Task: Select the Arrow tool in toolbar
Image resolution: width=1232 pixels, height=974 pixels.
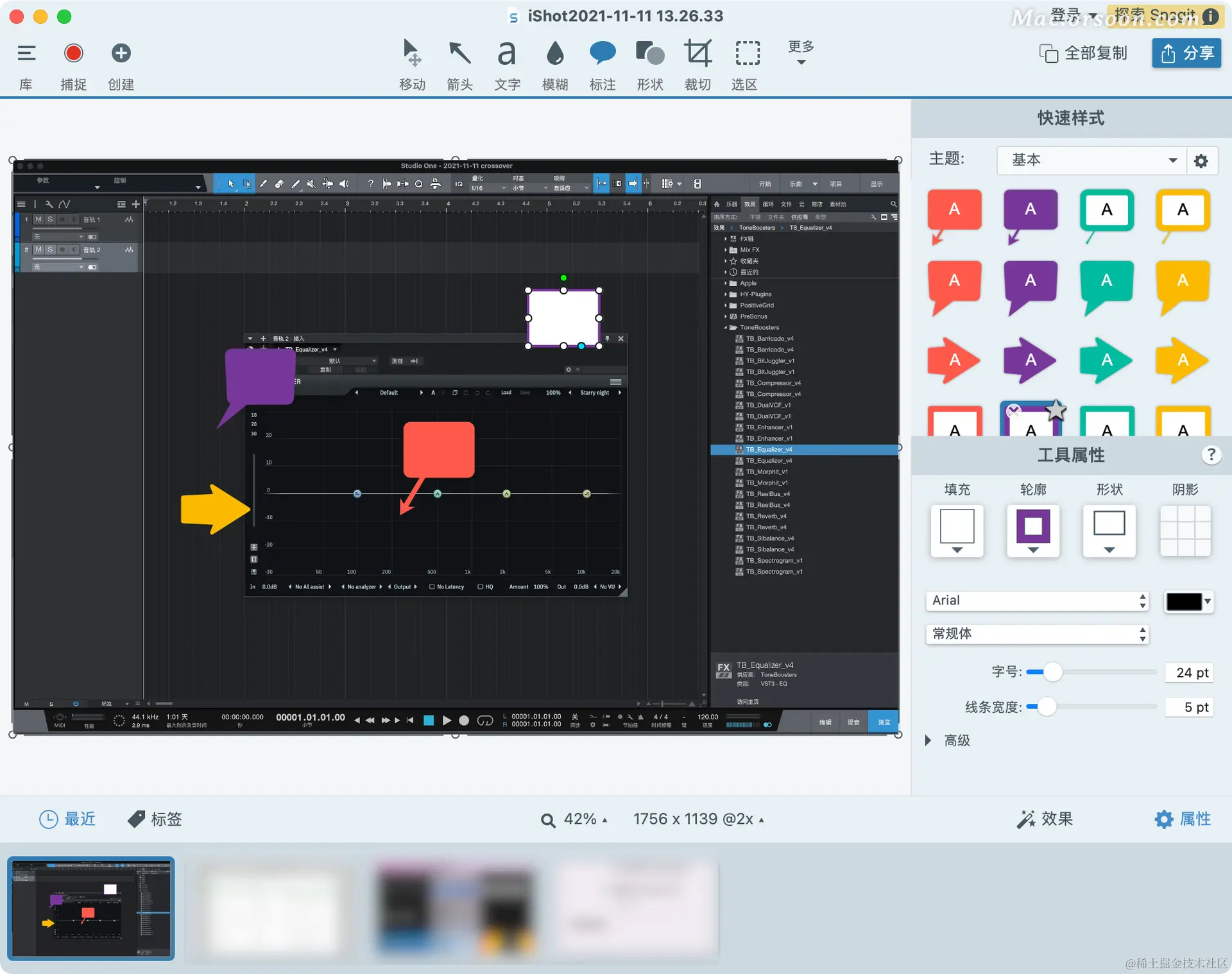Action: point(459,54)
